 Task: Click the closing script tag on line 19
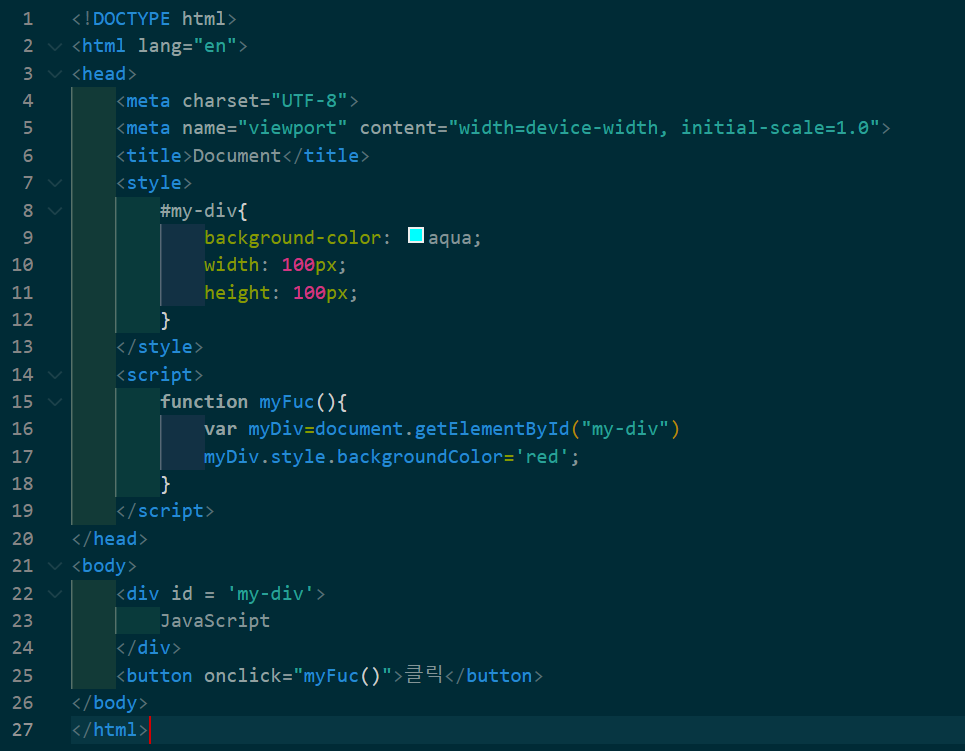tap(165, 511)
